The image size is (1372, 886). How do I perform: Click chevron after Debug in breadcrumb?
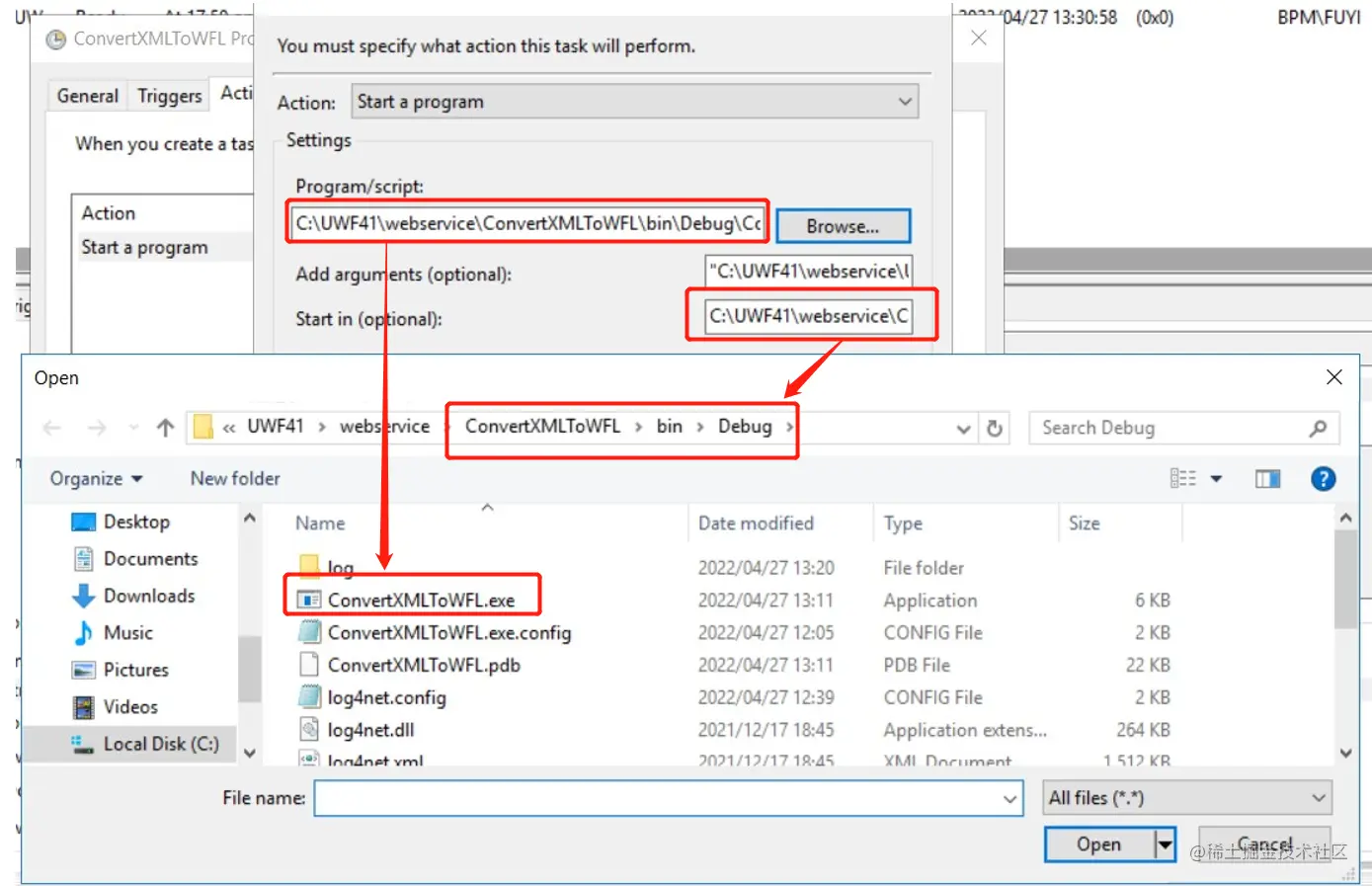(788, 427)
